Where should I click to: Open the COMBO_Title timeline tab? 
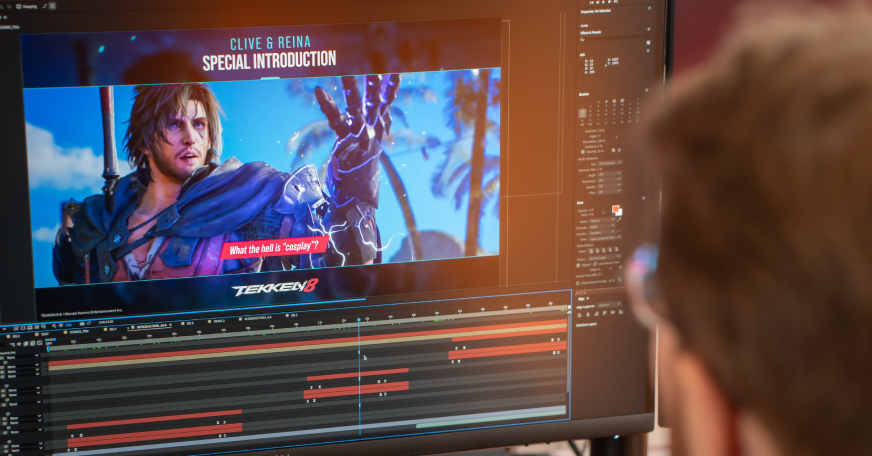(x=76, y=331)
